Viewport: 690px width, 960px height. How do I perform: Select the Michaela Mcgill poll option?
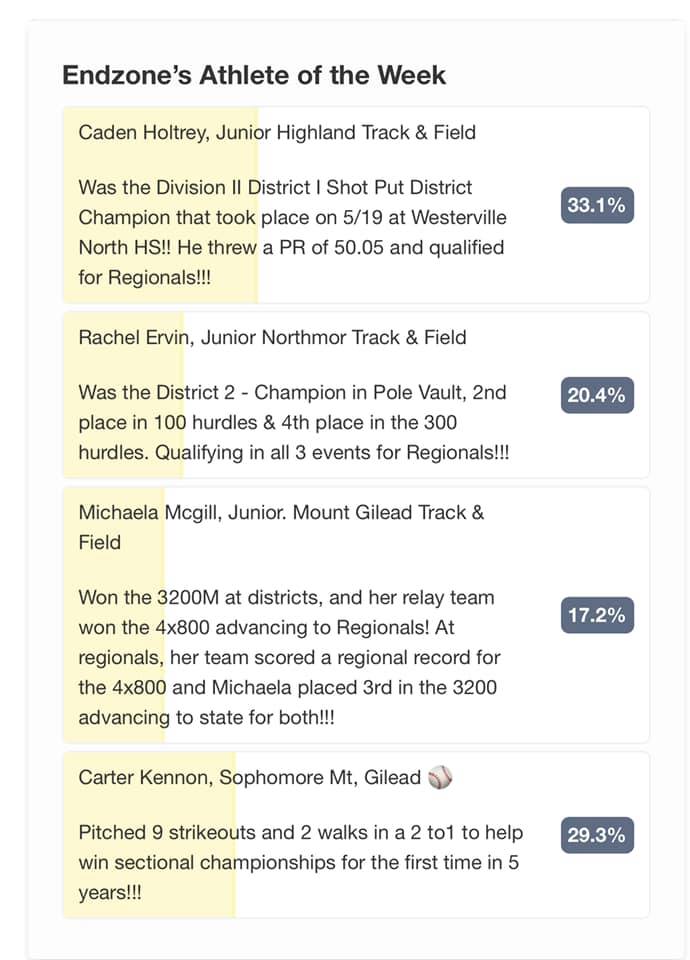coord(356,615)
